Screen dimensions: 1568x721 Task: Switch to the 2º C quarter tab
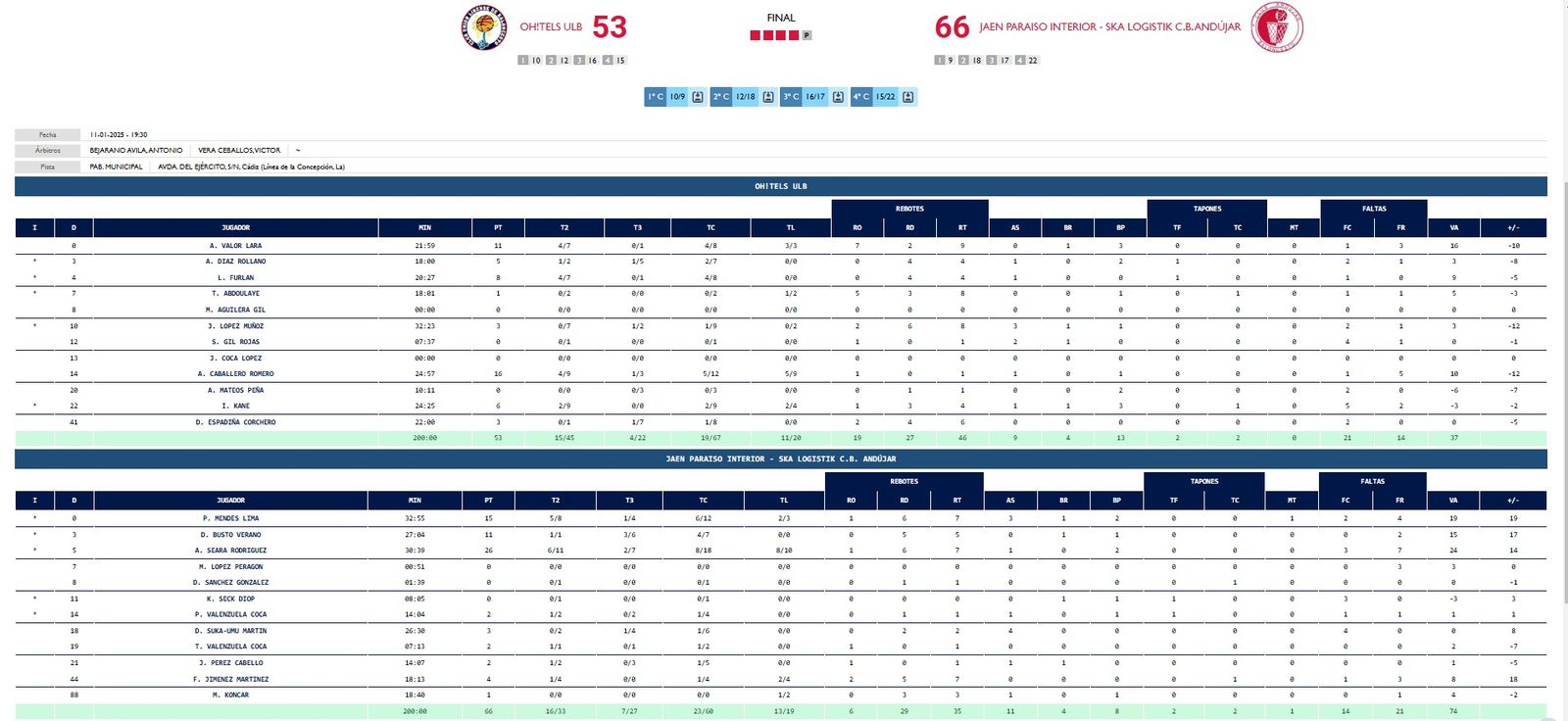pos(721,97)
